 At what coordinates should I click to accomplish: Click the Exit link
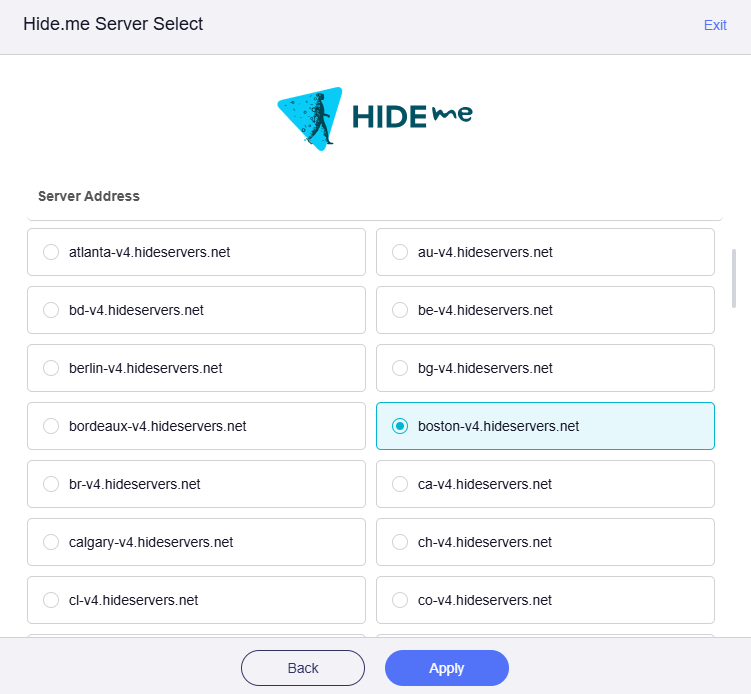coord(715,25)
